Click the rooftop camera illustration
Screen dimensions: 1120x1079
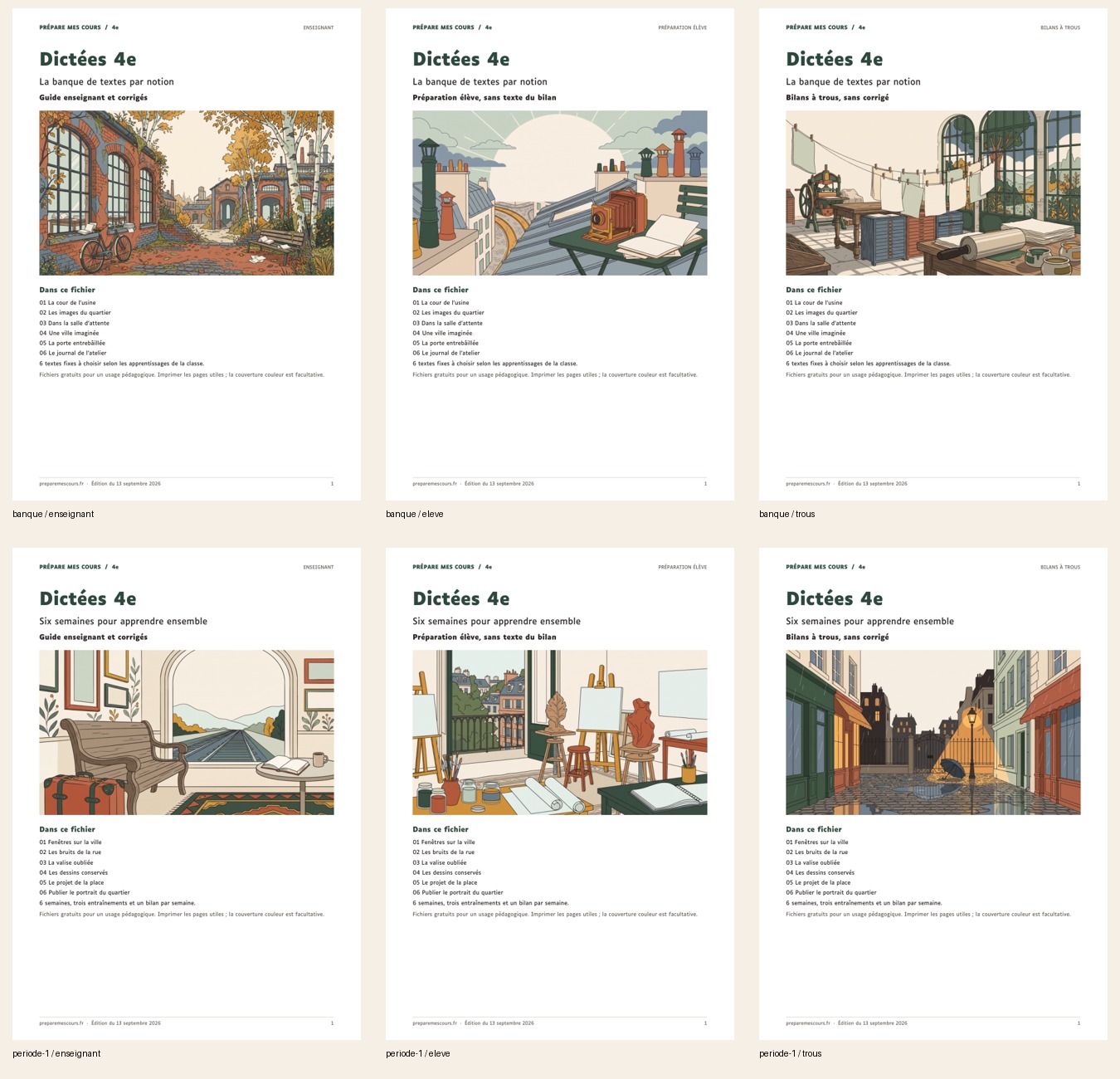point(560,193)
